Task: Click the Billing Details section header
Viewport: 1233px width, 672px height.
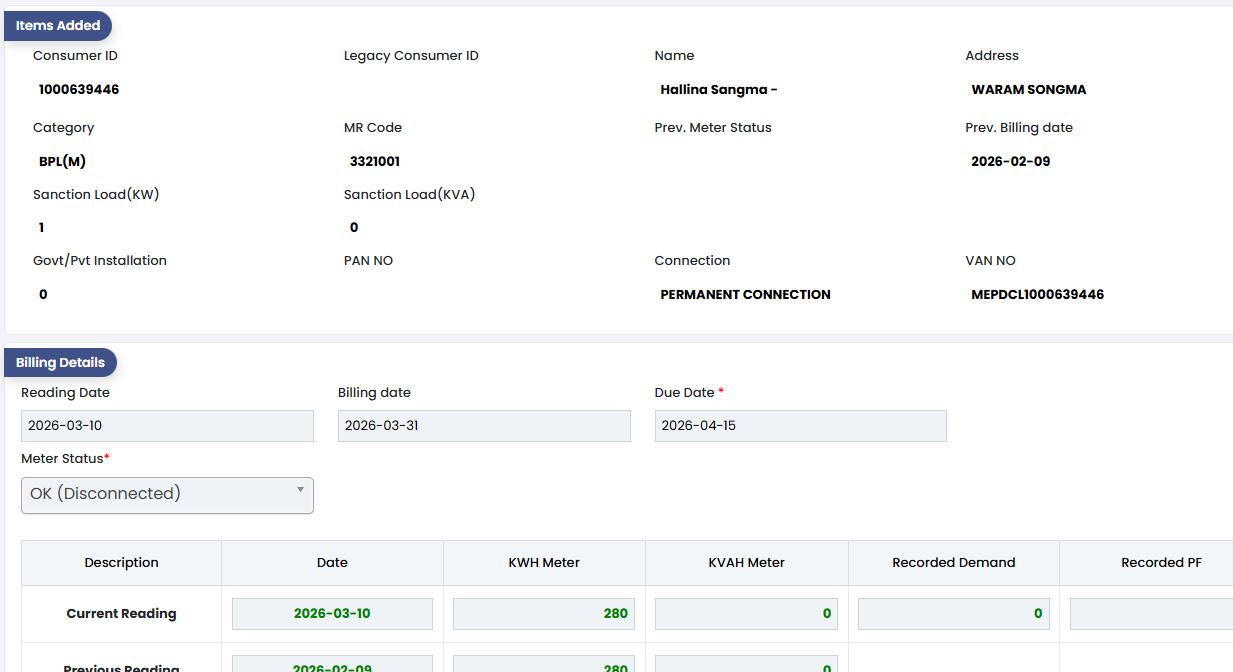Action: [60, 363]
